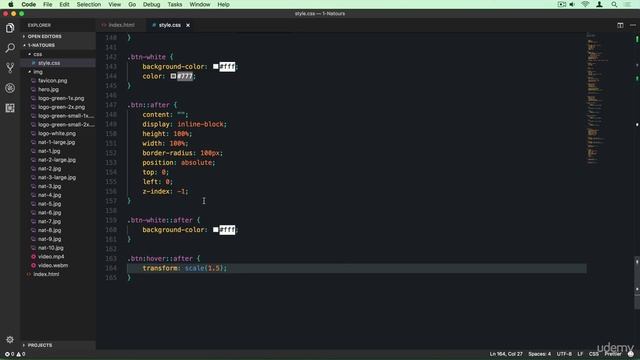Click the volume icon in menu bar
640x360 pixels.
(572, 4)
